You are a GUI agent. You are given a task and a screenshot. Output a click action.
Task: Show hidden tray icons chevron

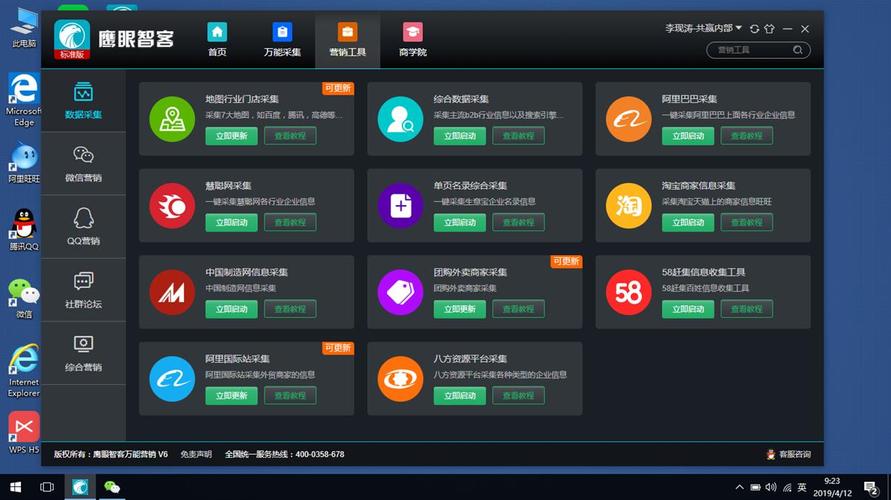(x=739, y=487)
